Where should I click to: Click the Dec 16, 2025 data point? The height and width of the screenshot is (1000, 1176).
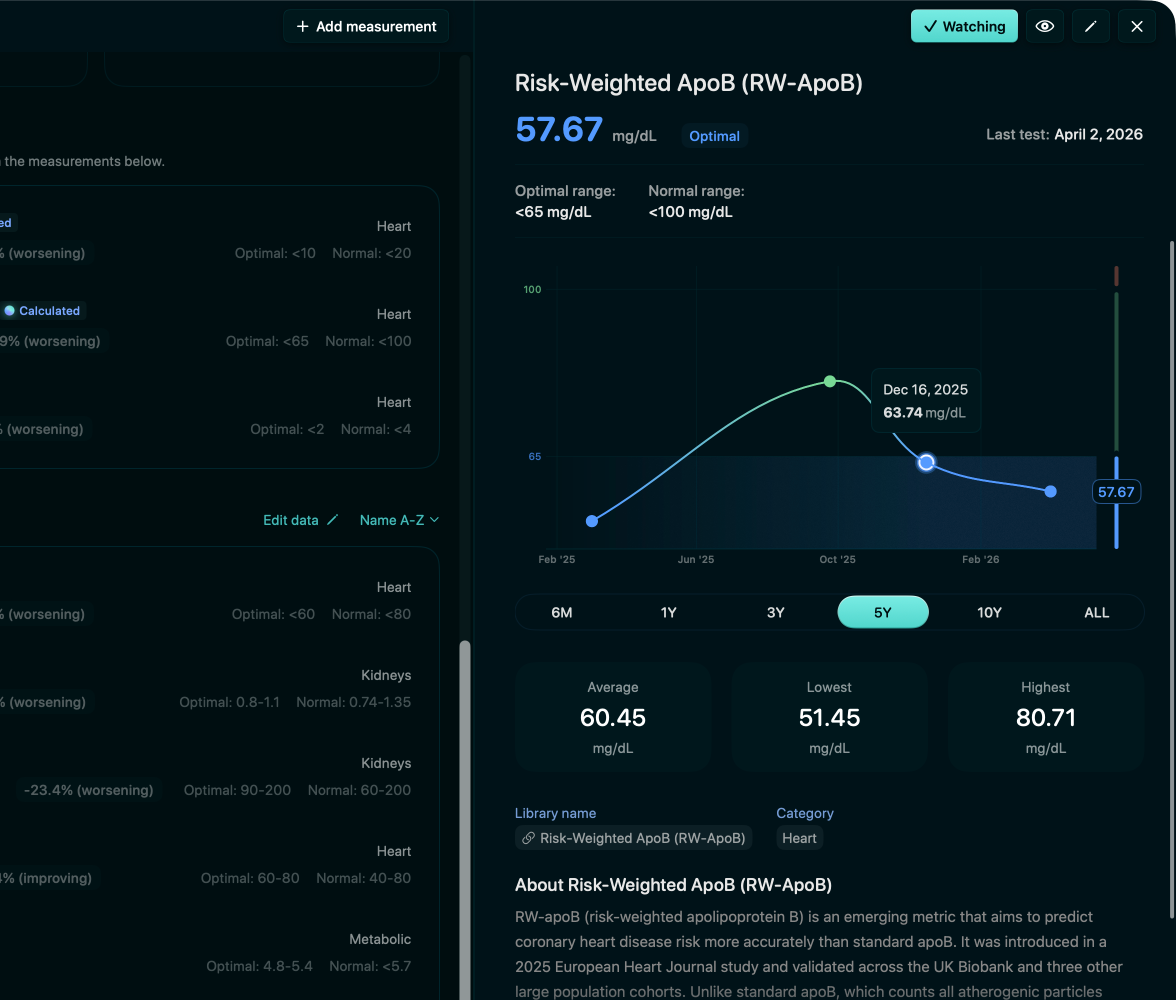(926, 462)
